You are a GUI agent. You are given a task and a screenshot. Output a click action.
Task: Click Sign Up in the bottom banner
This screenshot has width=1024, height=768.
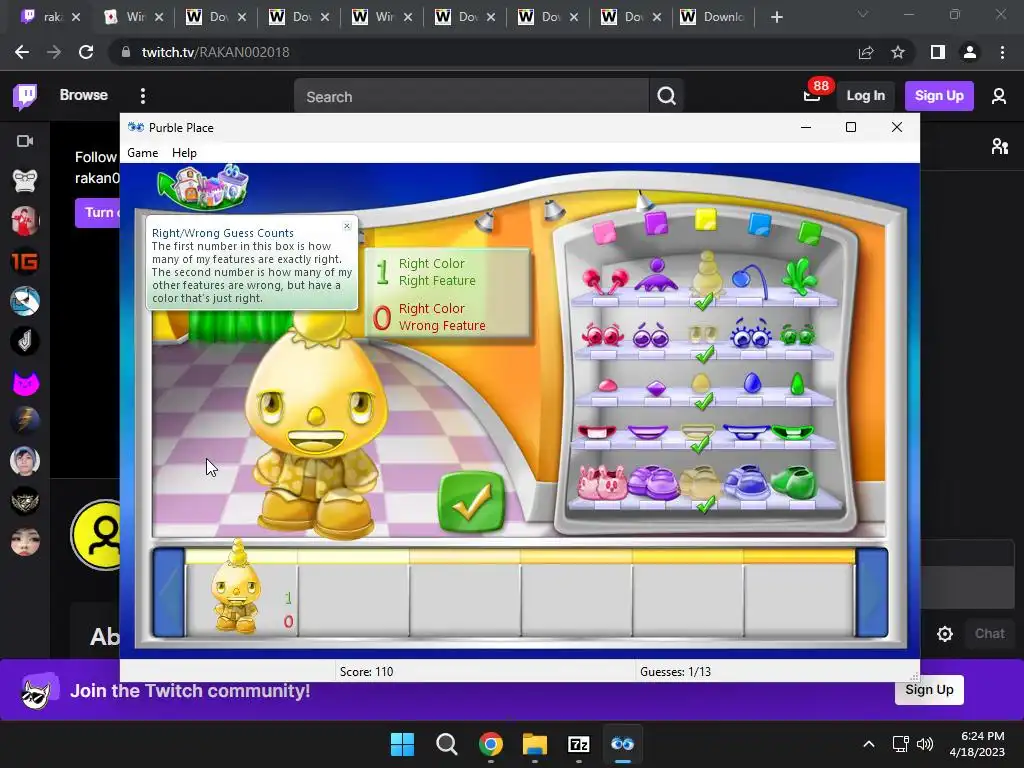coord(929,690)
